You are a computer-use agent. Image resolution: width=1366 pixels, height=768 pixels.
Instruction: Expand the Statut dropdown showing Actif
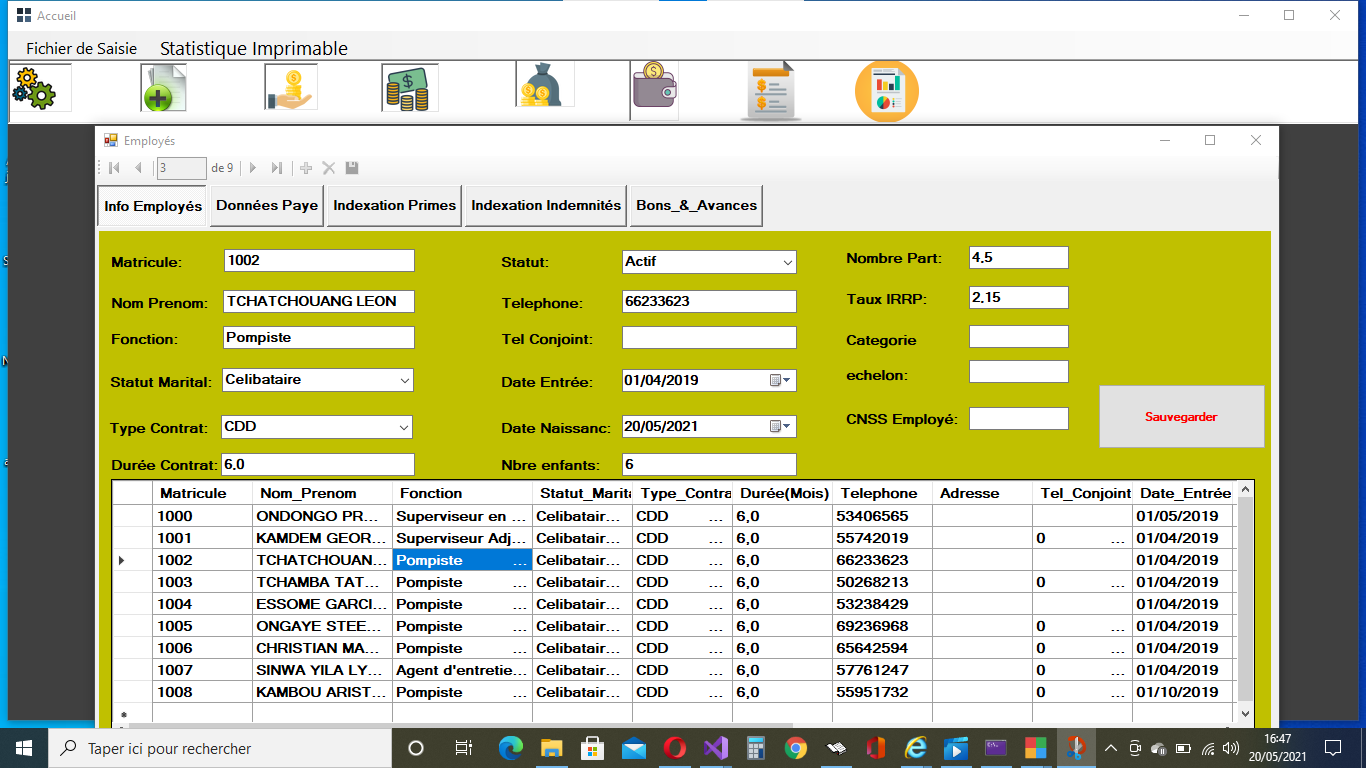(x=787, y=262)
